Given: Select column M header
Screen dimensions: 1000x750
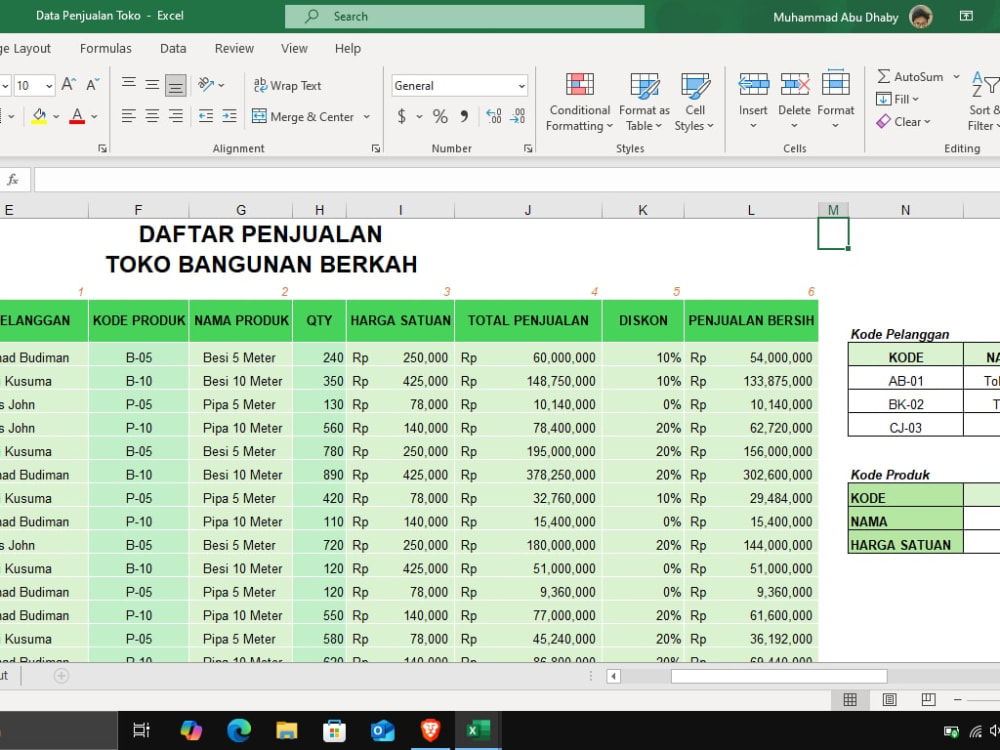Looking at the screenshot, I should coord(833,210).
